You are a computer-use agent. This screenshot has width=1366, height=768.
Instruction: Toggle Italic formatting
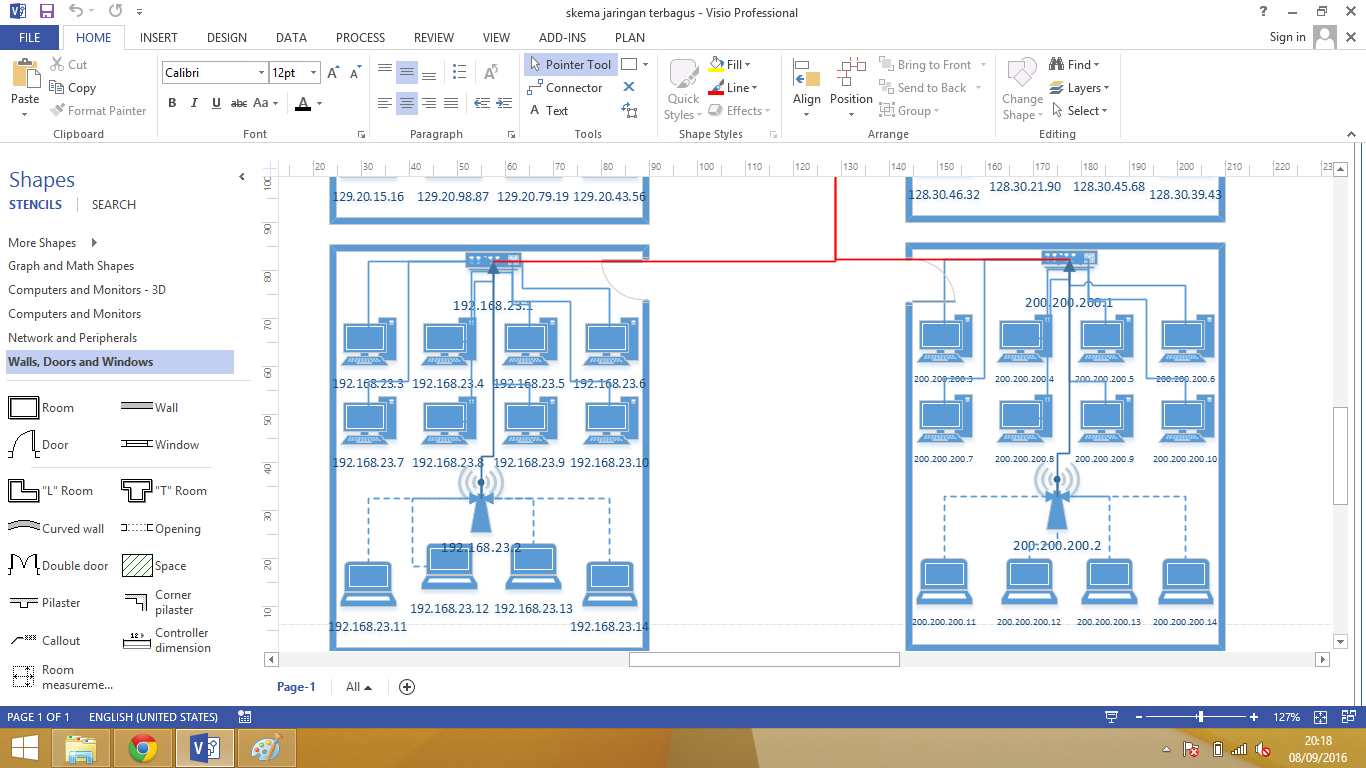click(194, 103)
